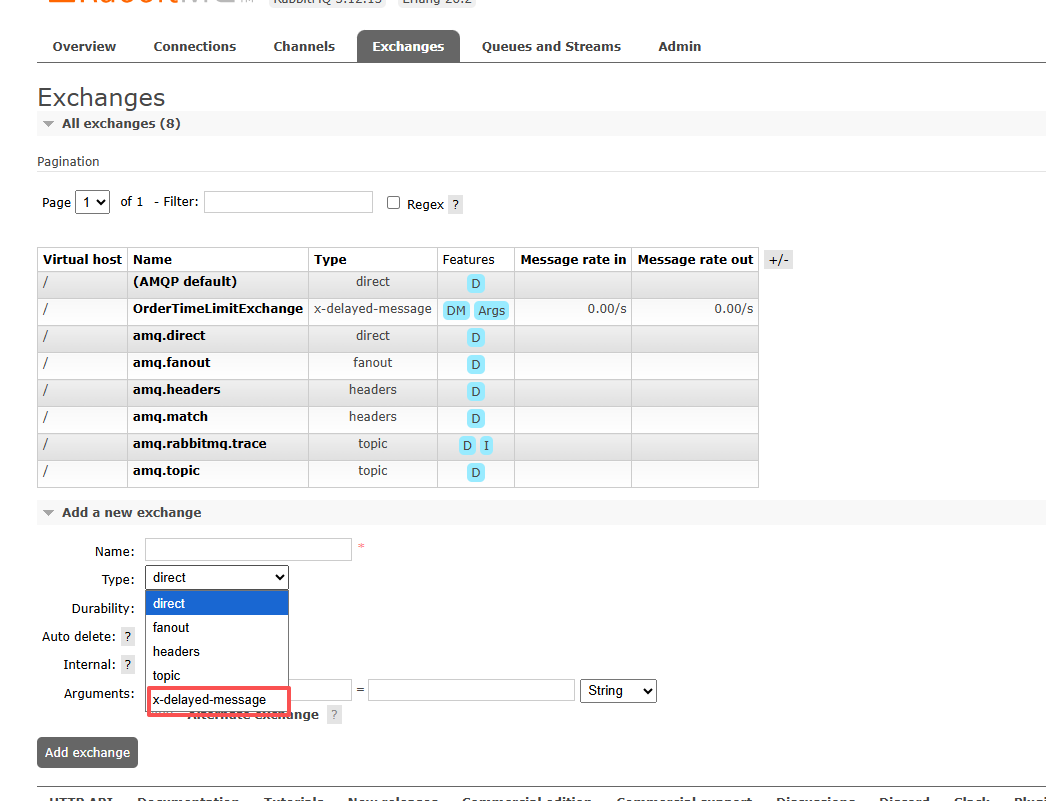Viewport: 1046px width, 801px height.
Task: Select the Exchanges tab
Action: point(408,47)
